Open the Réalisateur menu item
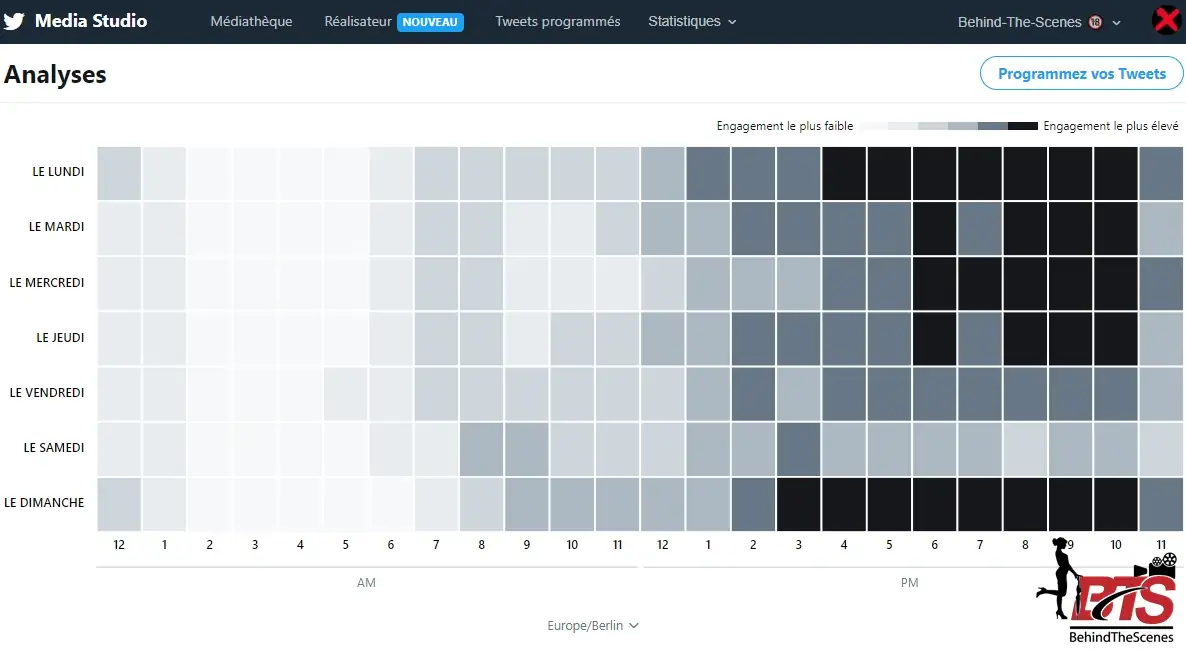The image size is (1186, 651). coord(358,22)
